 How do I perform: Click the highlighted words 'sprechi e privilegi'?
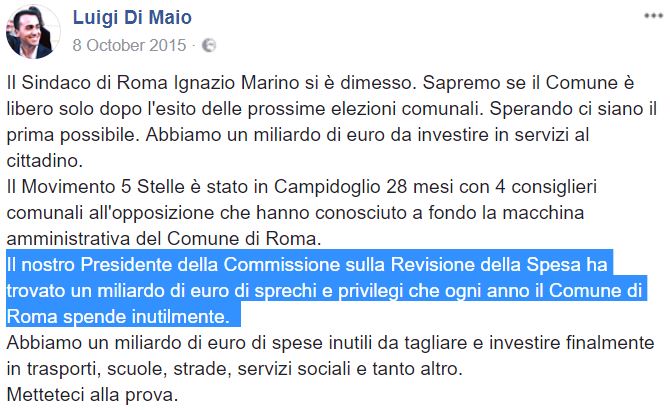coord(329,291)
